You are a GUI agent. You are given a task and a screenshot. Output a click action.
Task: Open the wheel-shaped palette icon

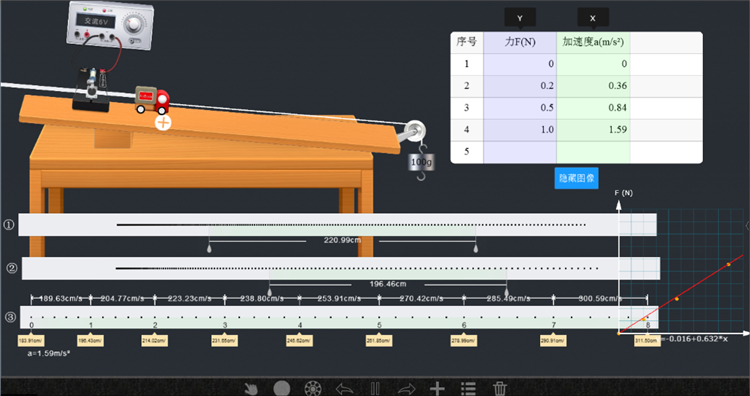(313, 389)
